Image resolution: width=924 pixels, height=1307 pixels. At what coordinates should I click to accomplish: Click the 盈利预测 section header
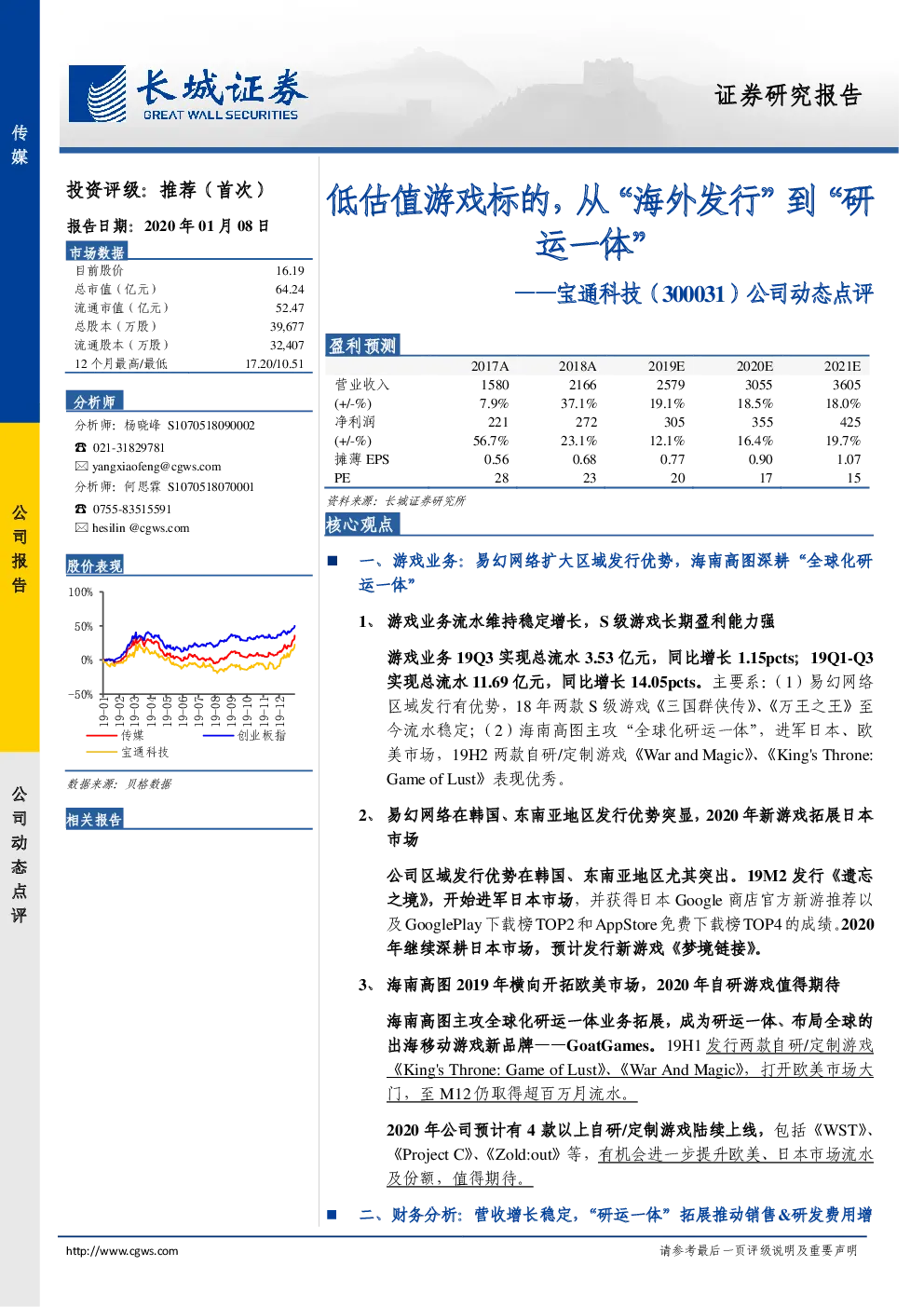point(362,346)
